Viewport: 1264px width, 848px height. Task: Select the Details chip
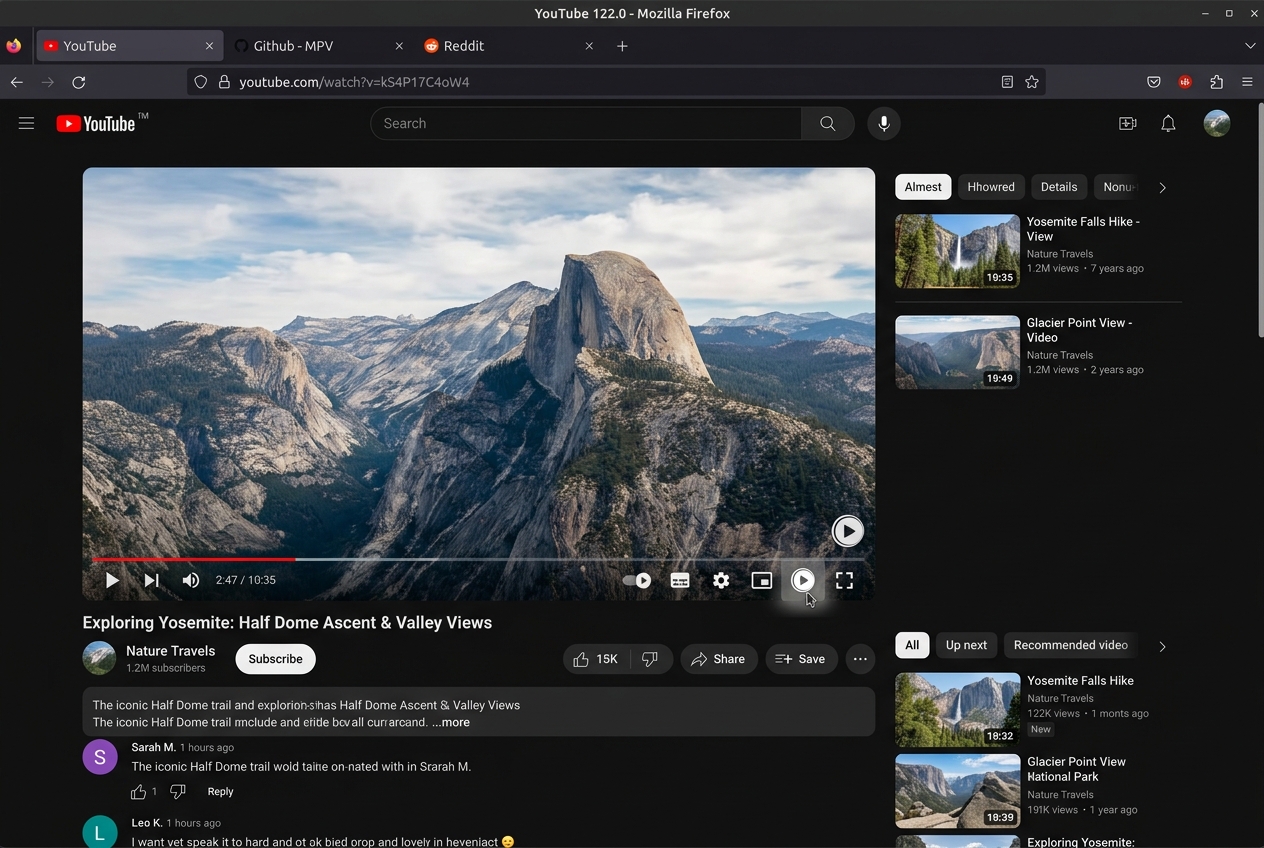click(1059, 187)
